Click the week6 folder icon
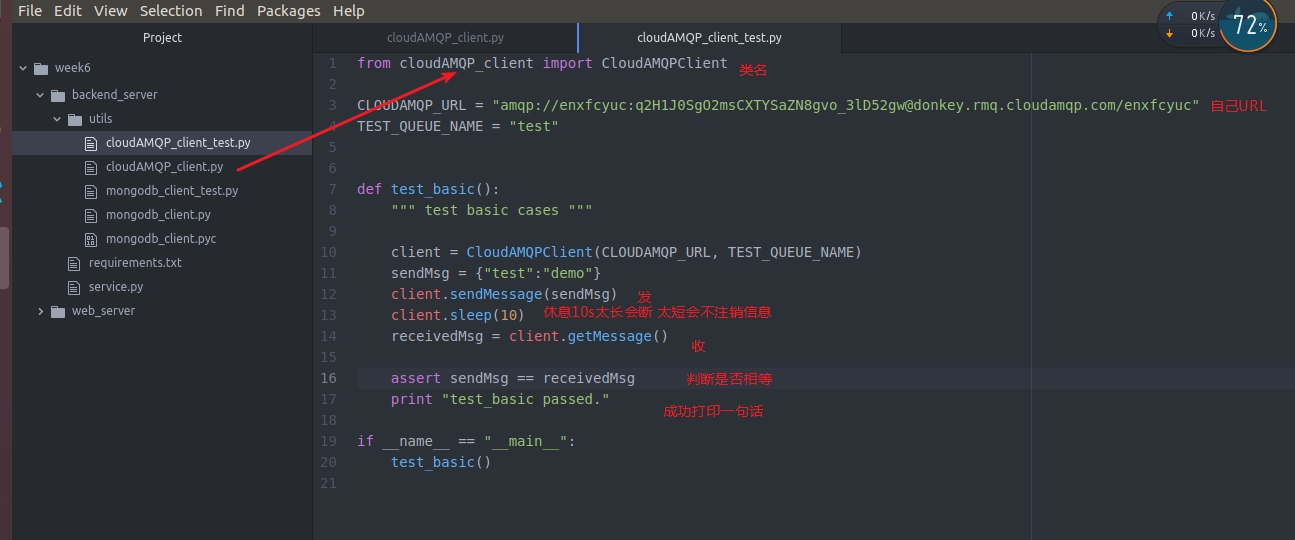Viewport: 1295px width, 540px height. pyautogui.click(x=41, y=69)
